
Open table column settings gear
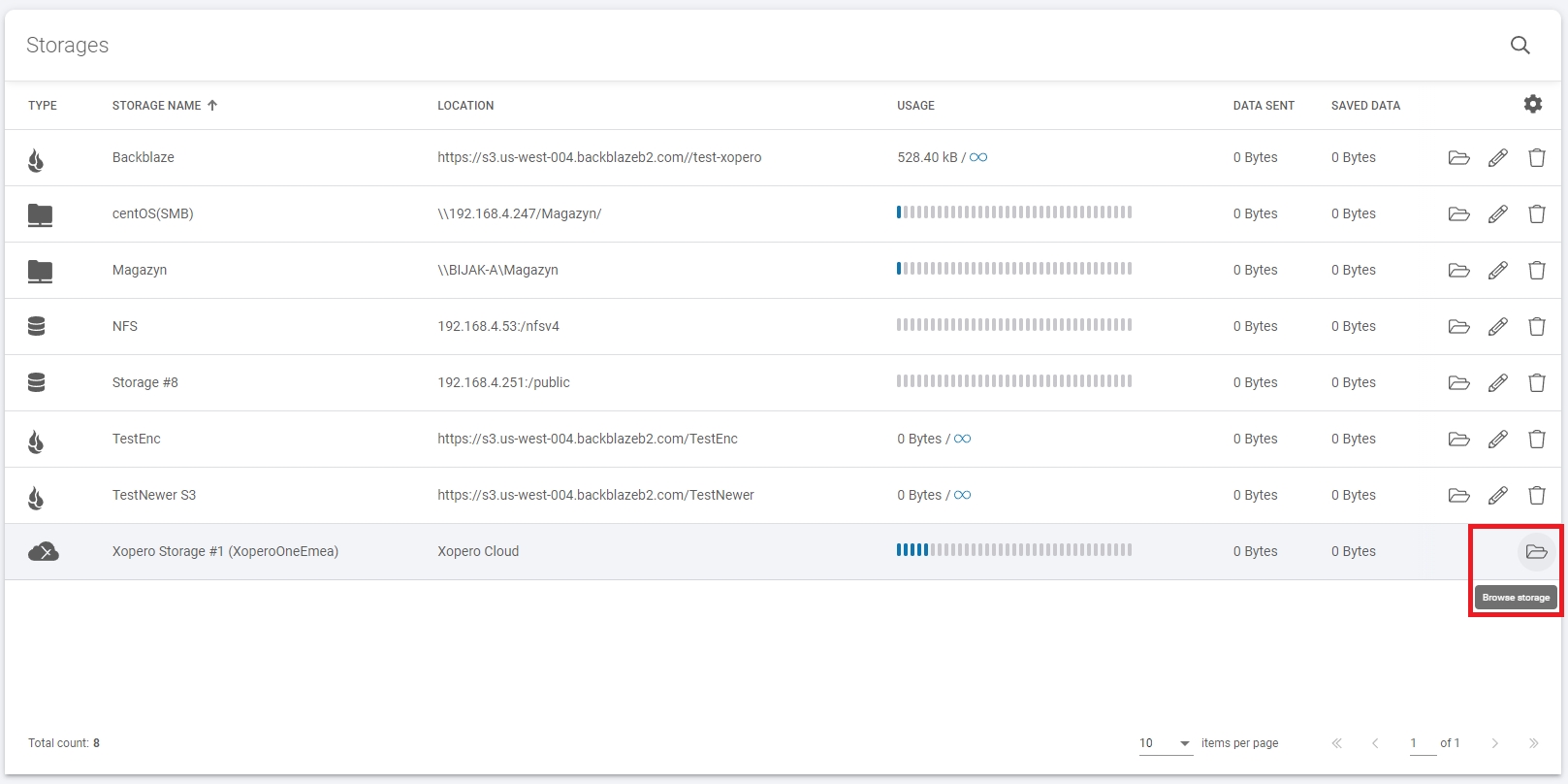tap(1532, 105)
